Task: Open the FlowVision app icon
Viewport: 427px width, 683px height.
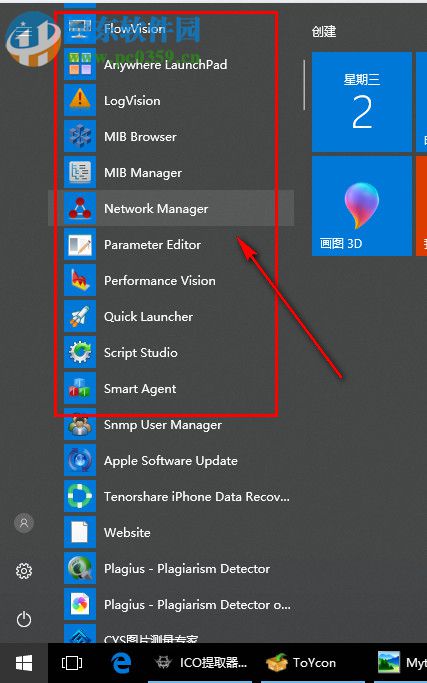Action: click(80, 29)
